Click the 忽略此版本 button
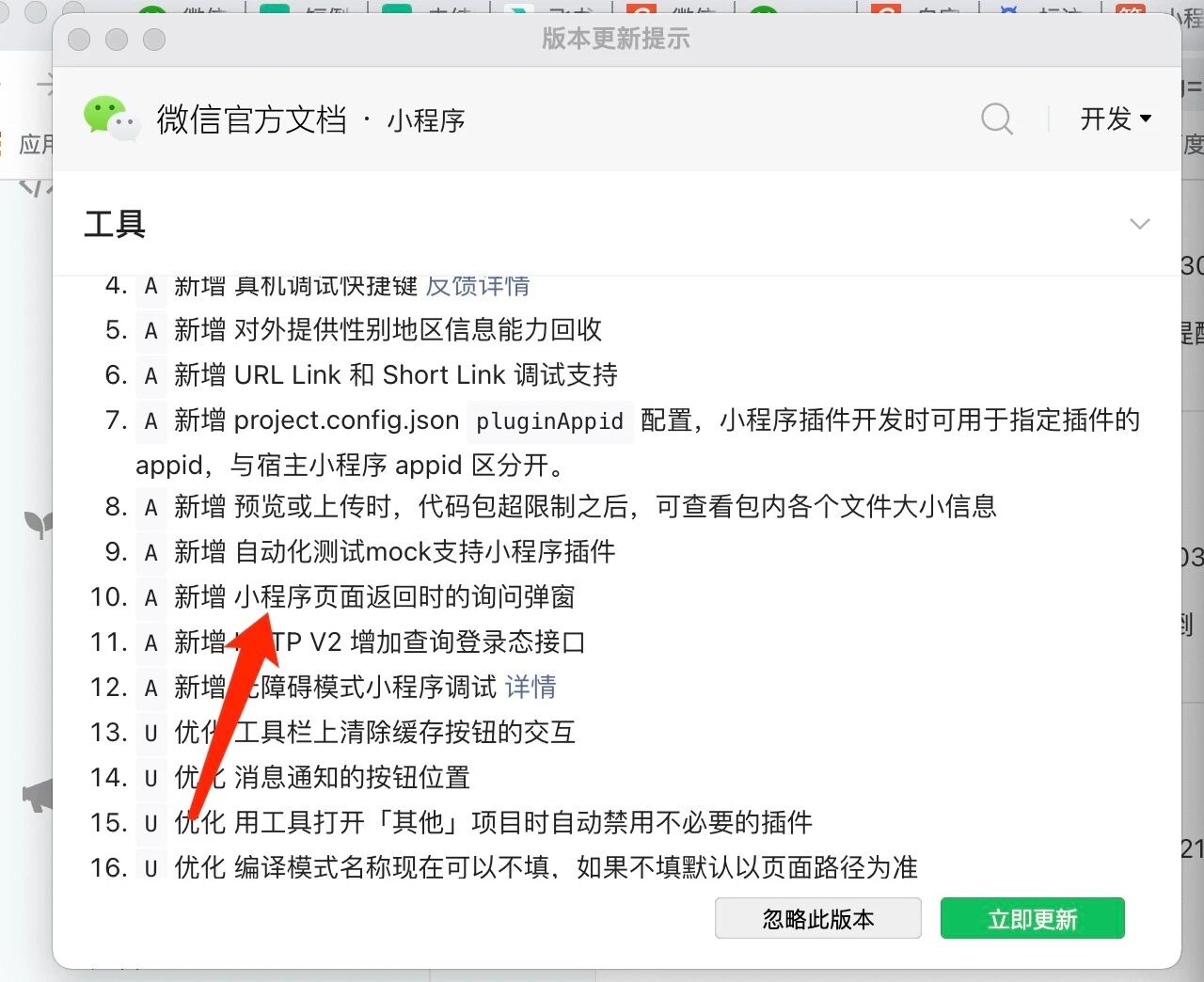 click(x=817, y=918)
